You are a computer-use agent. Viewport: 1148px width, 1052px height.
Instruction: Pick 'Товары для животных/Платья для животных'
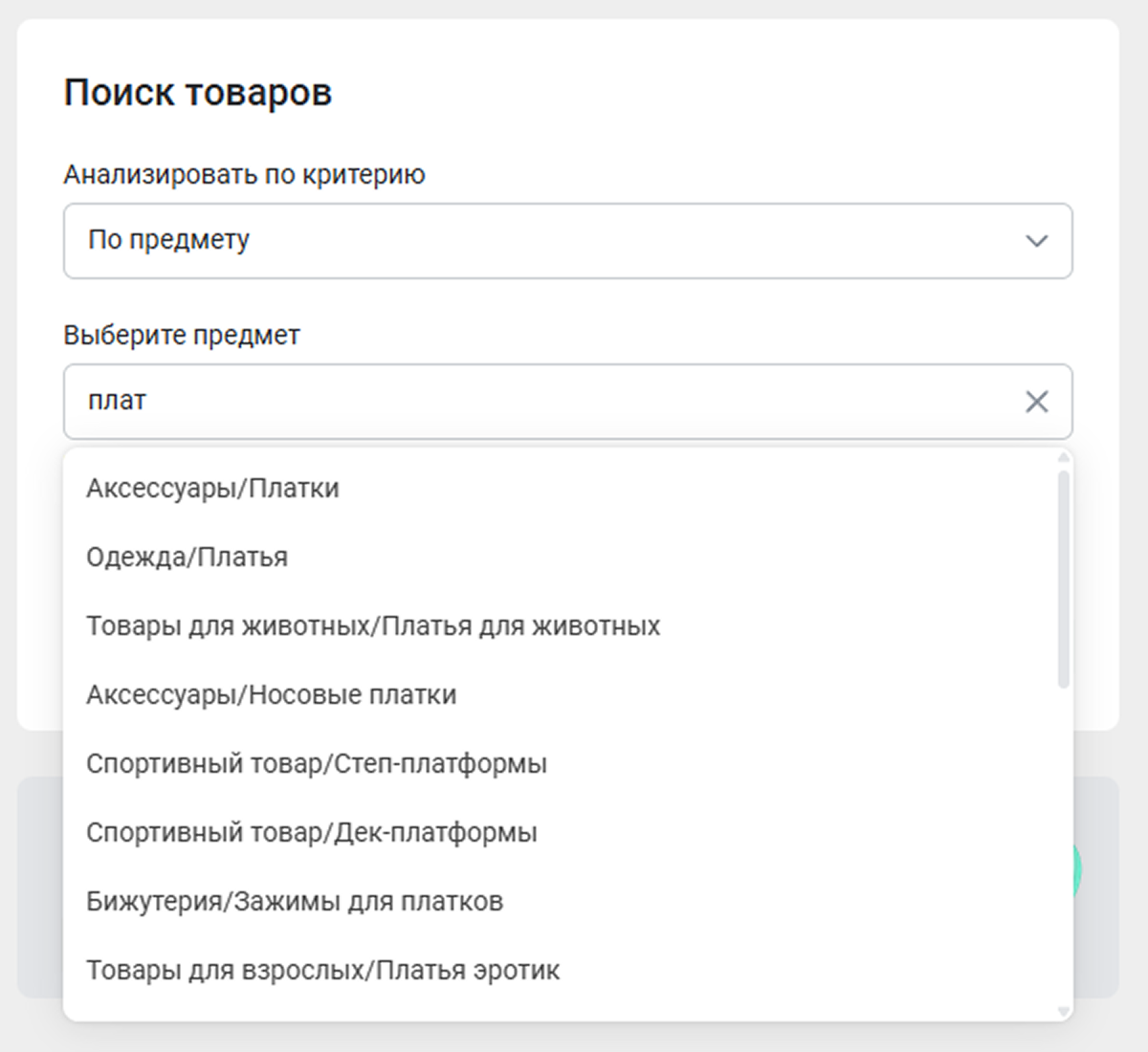pyautogui.click(x=373, y=626)
